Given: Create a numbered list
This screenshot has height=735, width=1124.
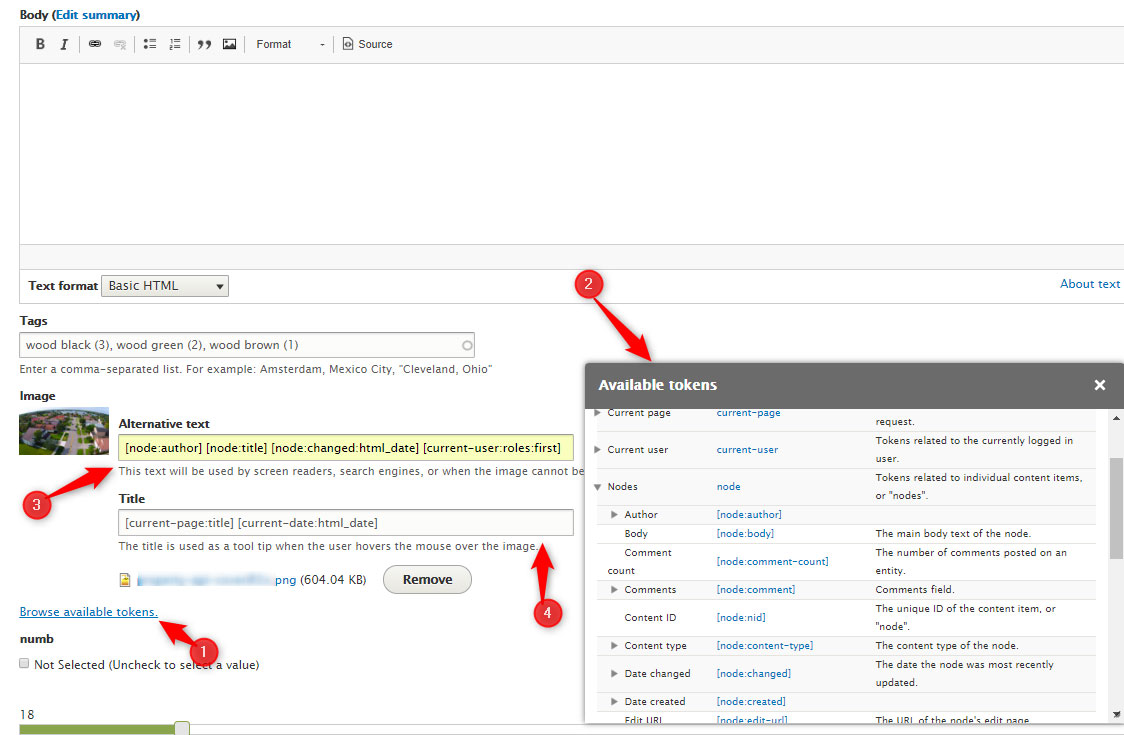Looking at the screenshot, I should click(176, 44).
